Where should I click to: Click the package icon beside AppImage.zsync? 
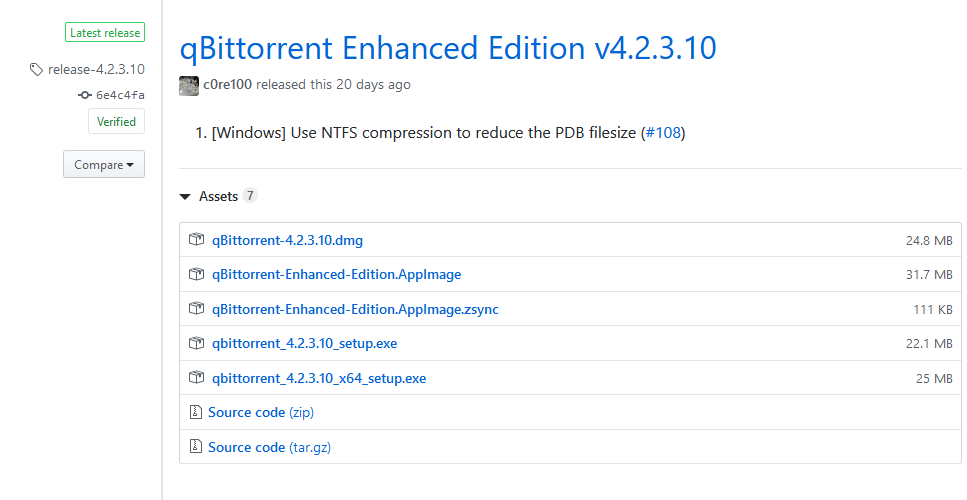[197, 309]
